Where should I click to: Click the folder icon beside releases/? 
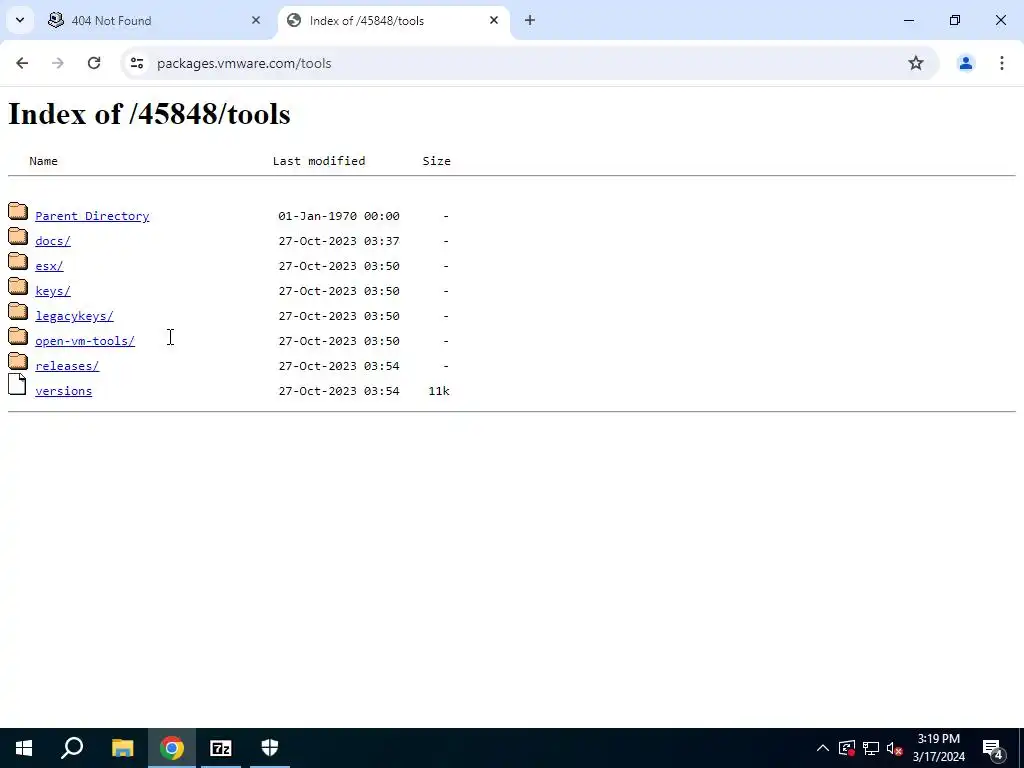[18, 360]
